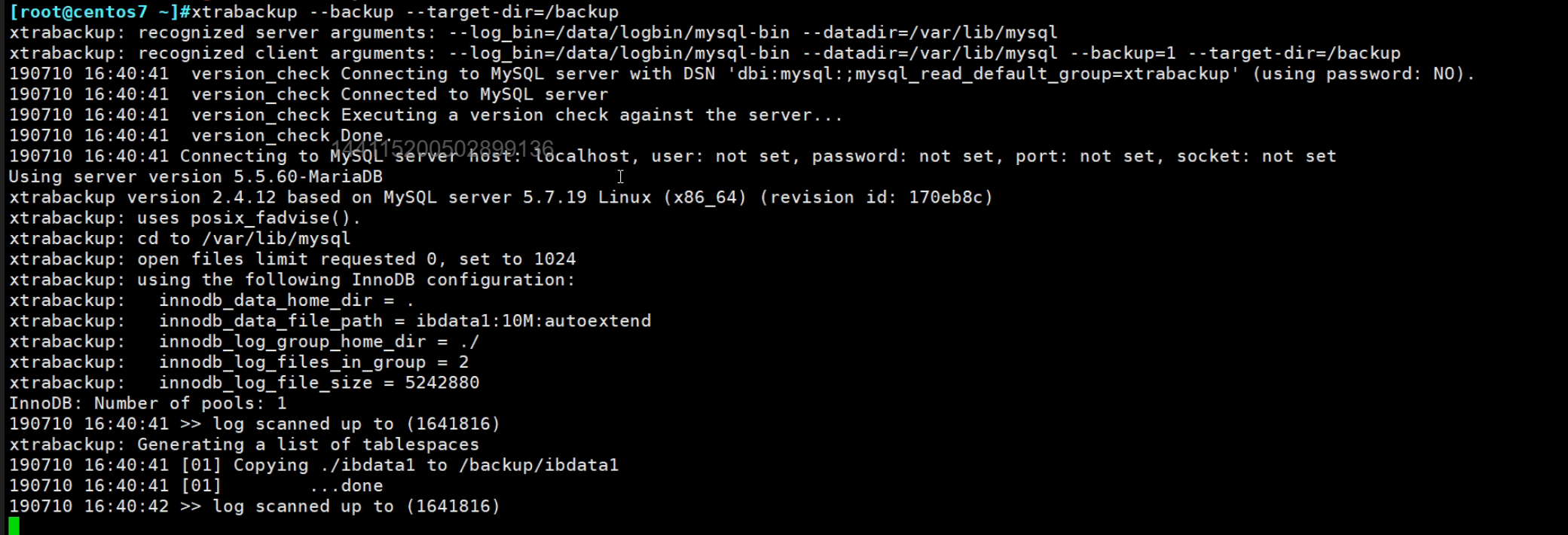This screenshot has height=535, width=1568.
Task: Click the innodb_data_home_dir setting line
Action: [286, 301]
